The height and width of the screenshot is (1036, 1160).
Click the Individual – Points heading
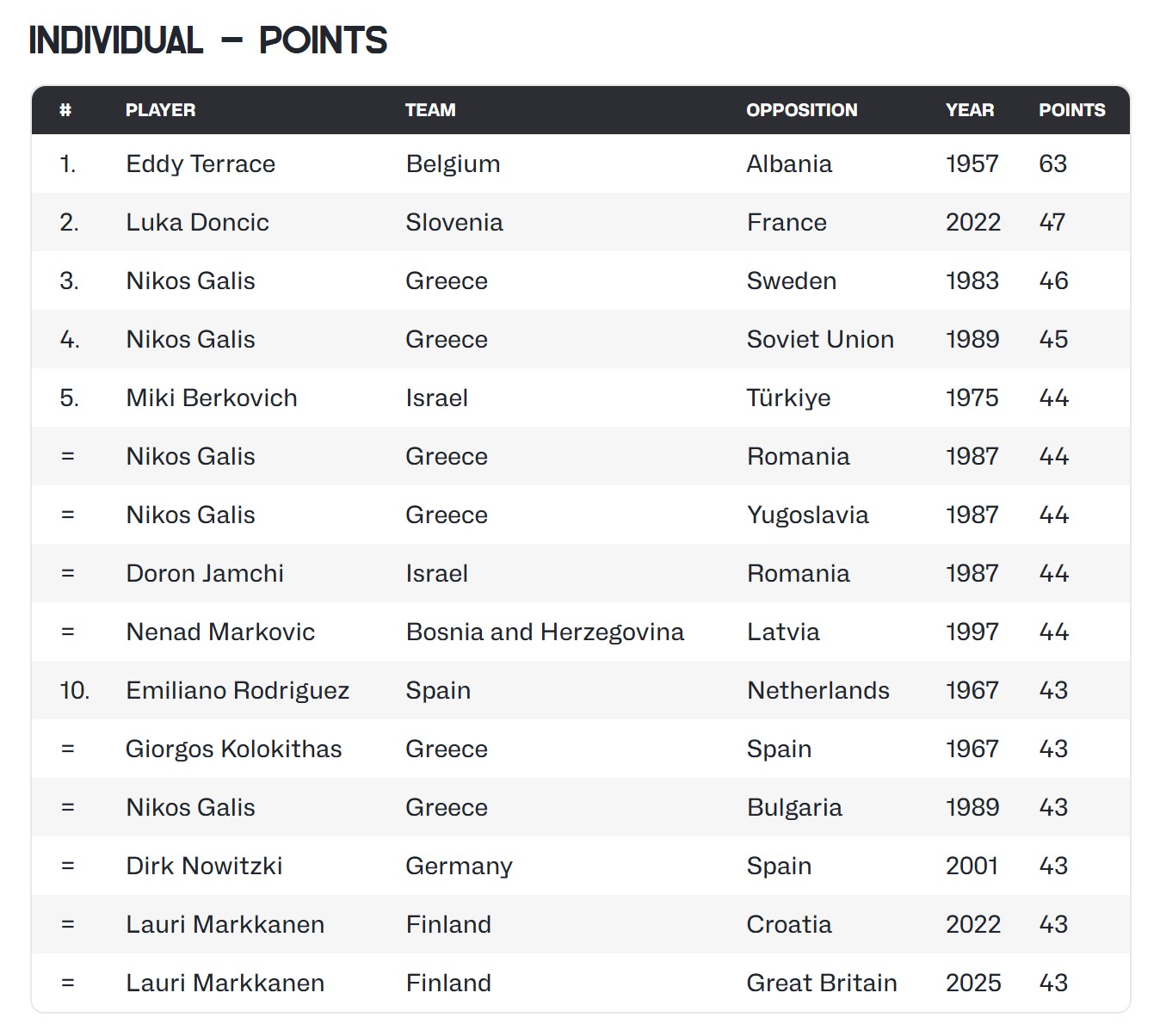pyautogui.click(x=208, y=40)
